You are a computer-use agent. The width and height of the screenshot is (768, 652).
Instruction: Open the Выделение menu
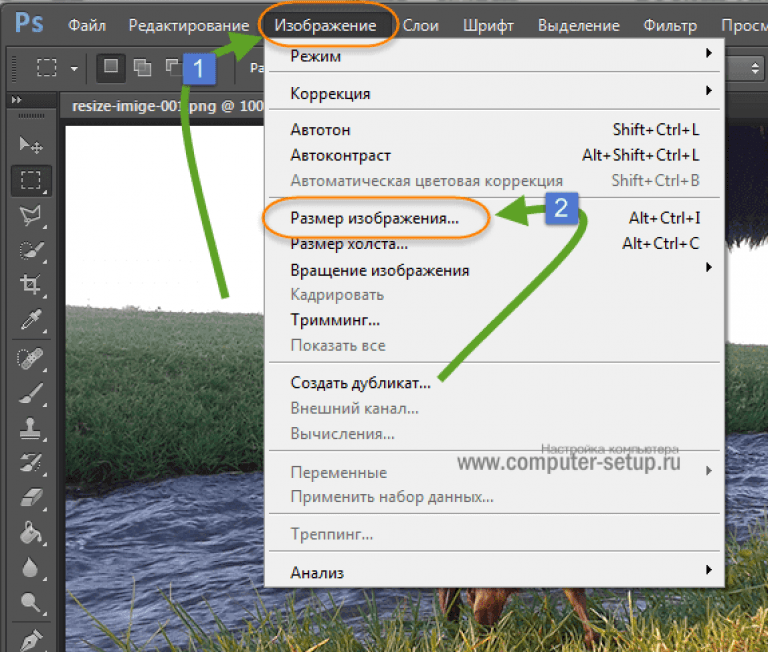tap(578, 25)
